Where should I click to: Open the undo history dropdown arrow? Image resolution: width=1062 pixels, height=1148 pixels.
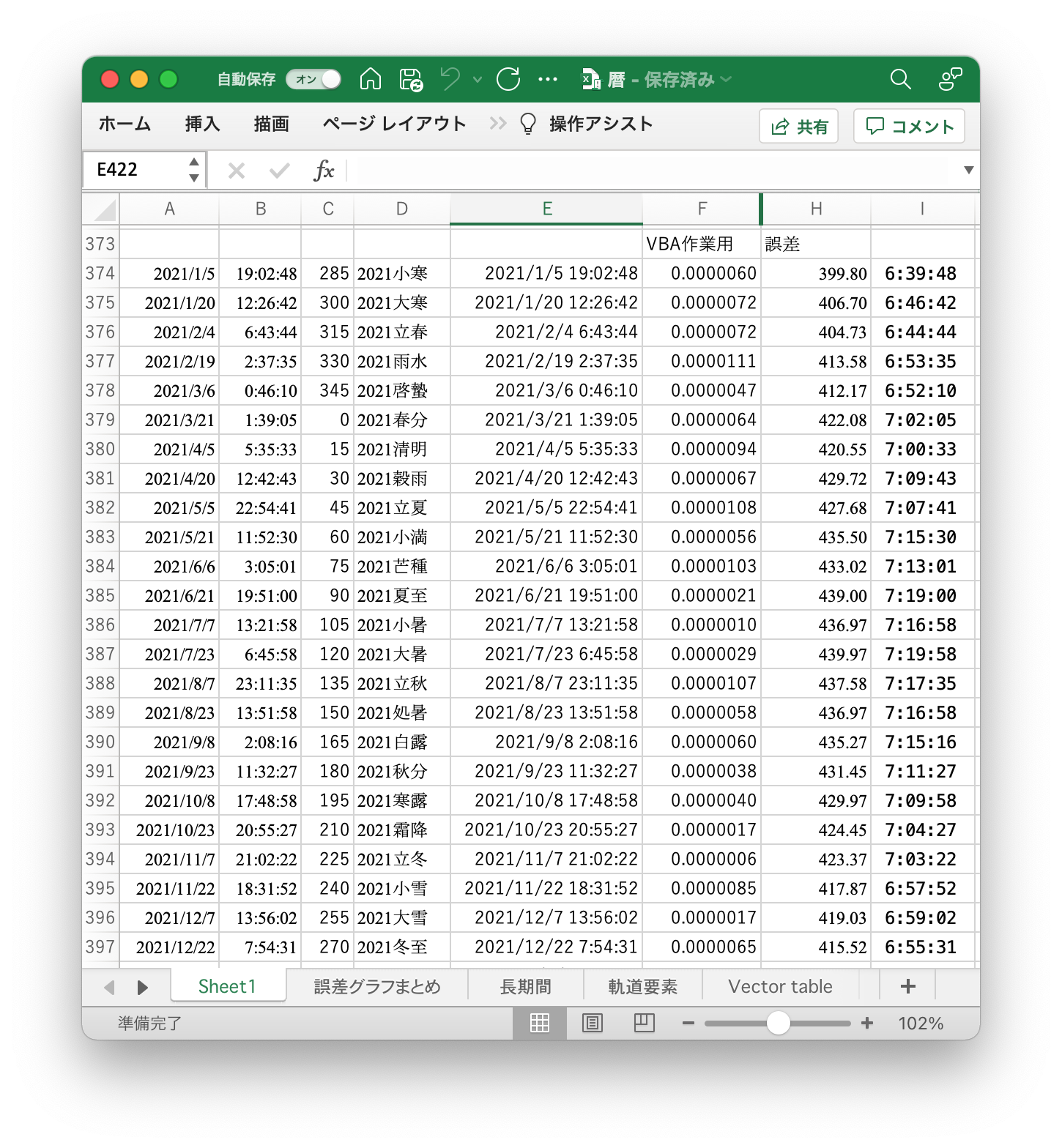478,79
